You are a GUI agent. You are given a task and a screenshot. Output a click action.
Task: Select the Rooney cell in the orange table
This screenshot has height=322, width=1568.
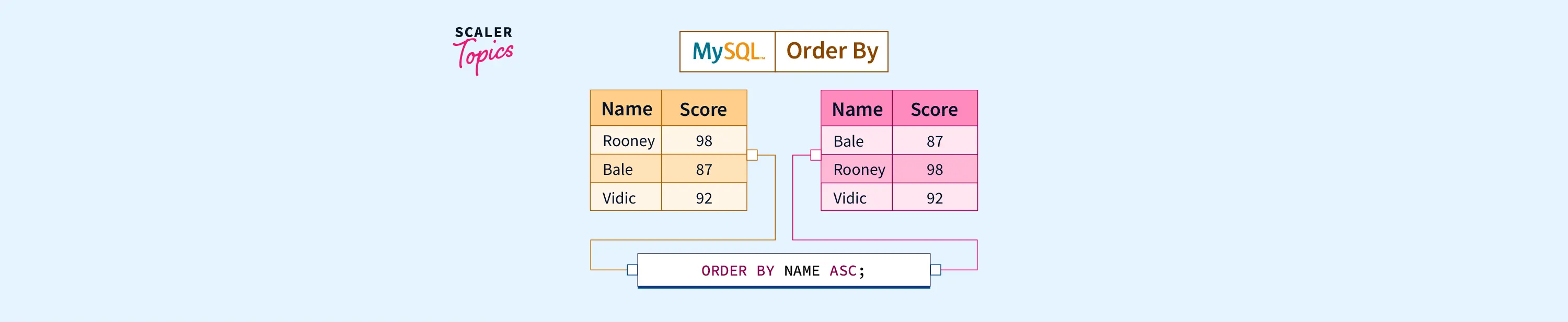(628, 141)
